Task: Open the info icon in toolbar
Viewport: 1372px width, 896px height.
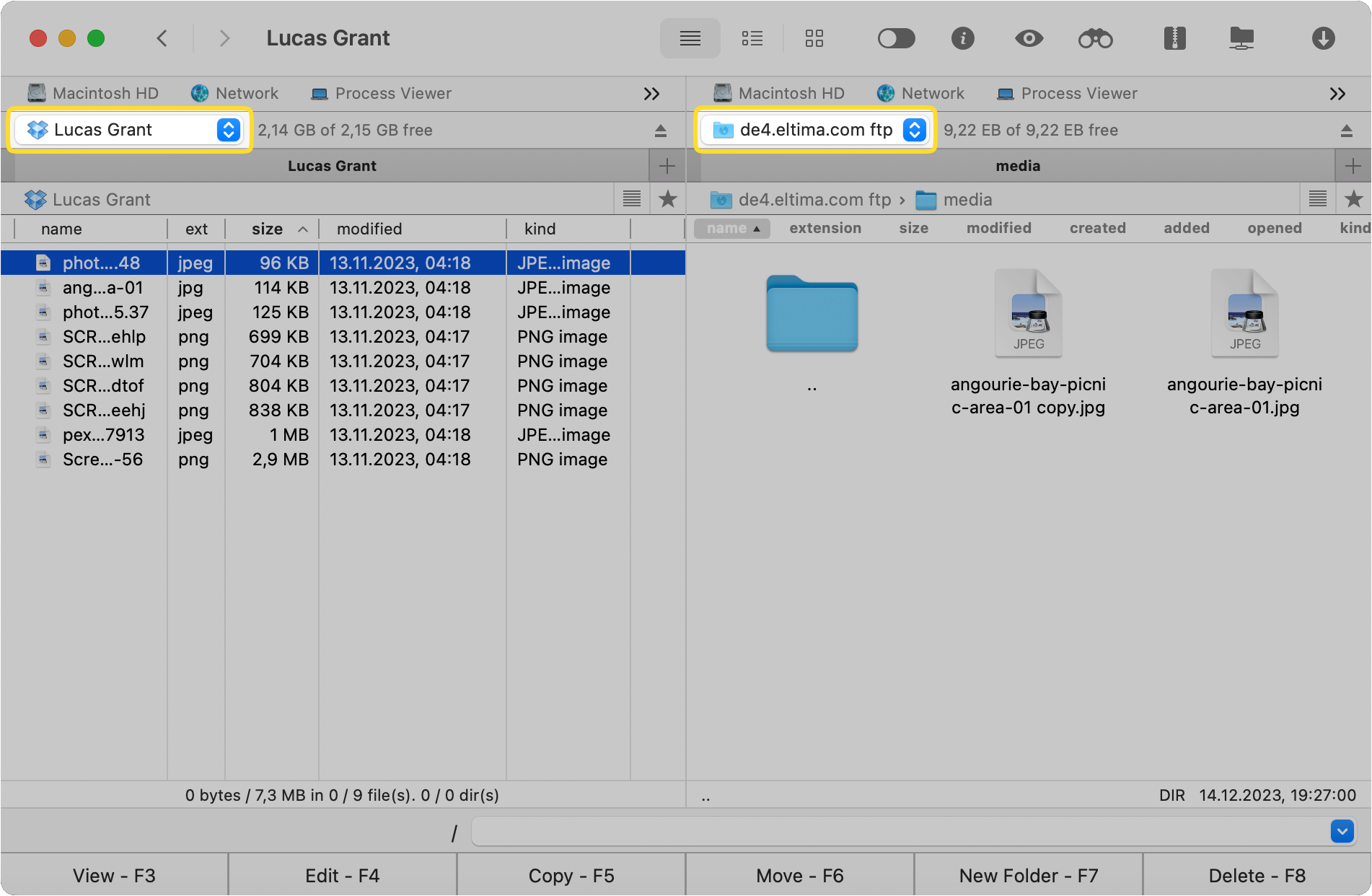Action: pos(962,38)
